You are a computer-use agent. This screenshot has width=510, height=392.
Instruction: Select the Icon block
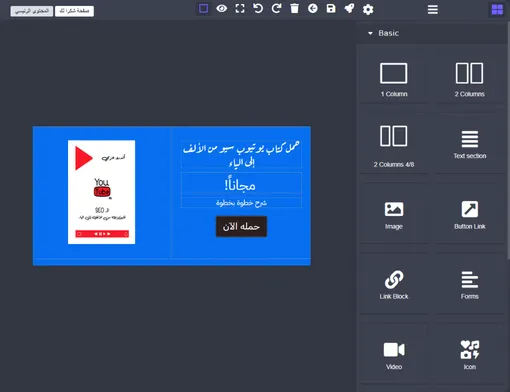pos(469,355)
